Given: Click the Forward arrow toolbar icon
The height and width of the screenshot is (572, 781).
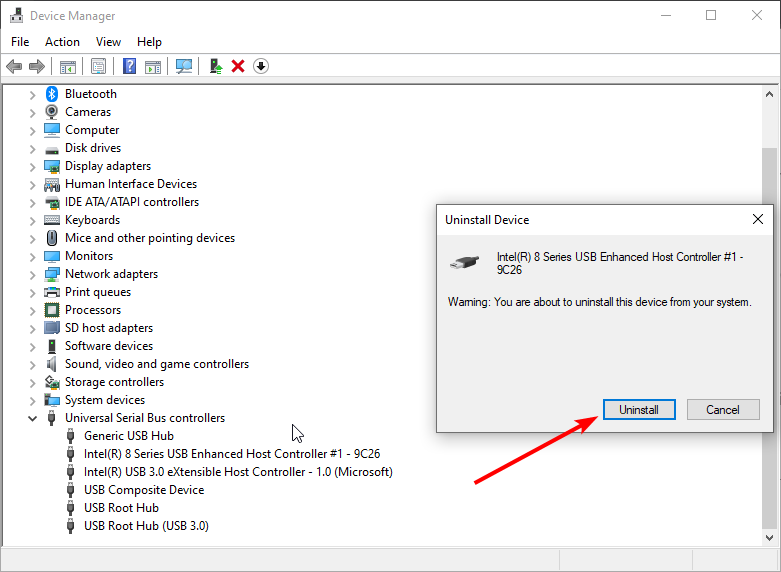Looking at the screenshot, I should [37, 66].
